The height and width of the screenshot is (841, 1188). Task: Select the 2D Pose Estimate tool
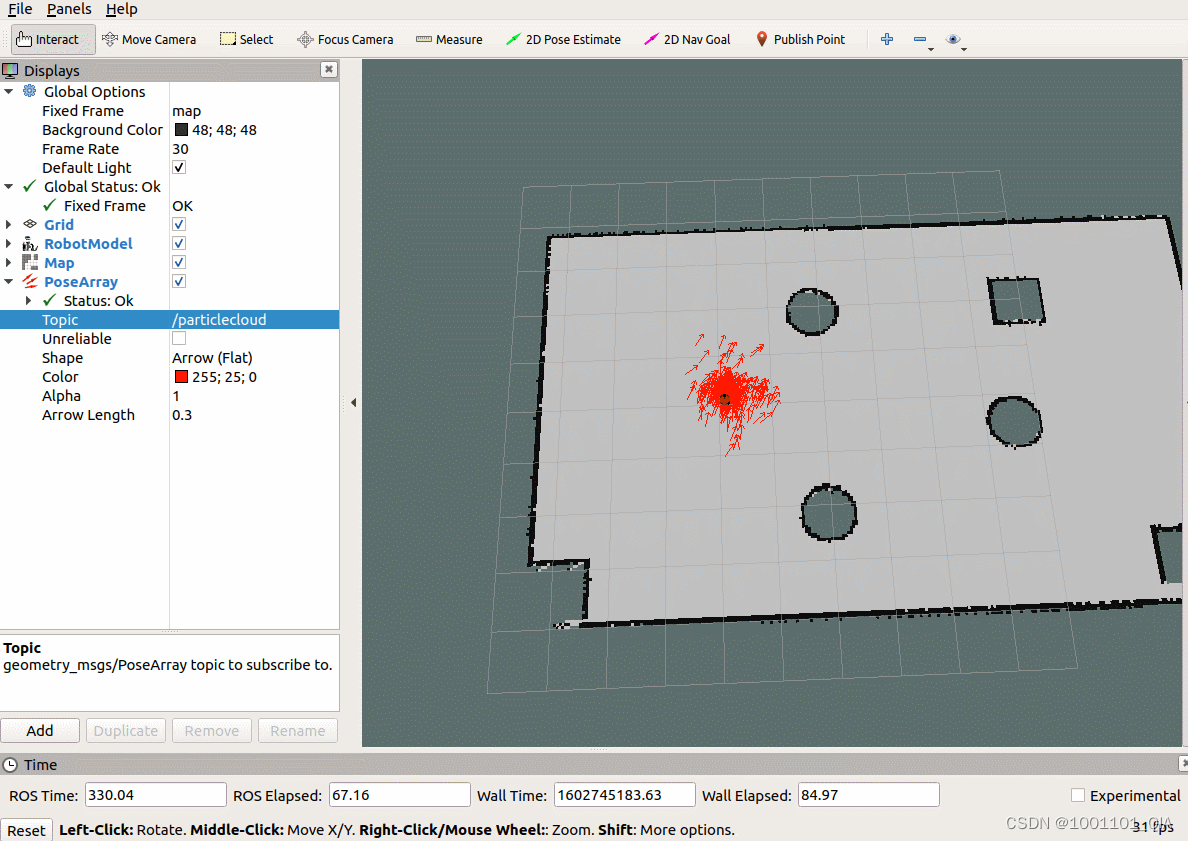(x=563, y=39)
